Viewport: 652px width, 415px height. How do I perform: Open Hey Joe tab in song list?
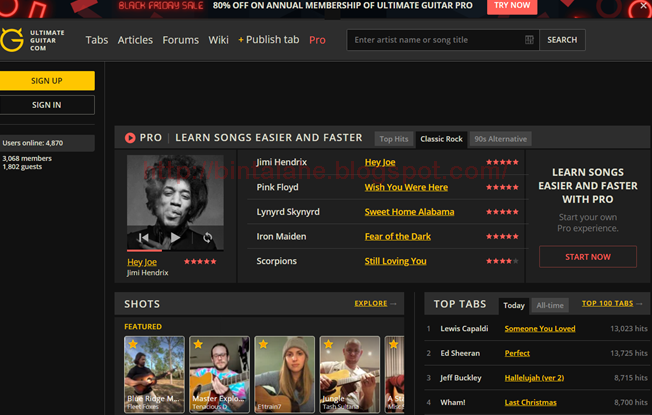[380, 162]
